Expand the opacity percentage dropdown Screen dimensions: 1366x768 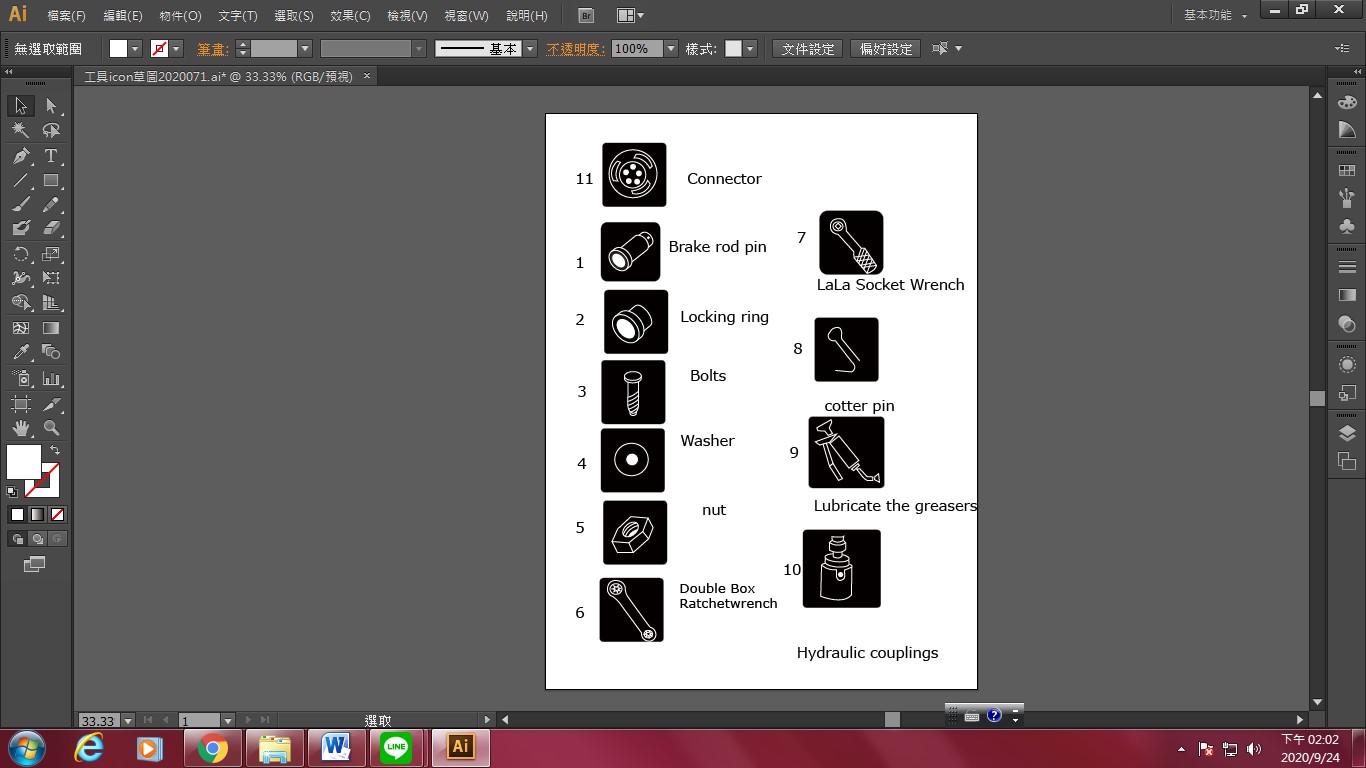click(671, 49)
